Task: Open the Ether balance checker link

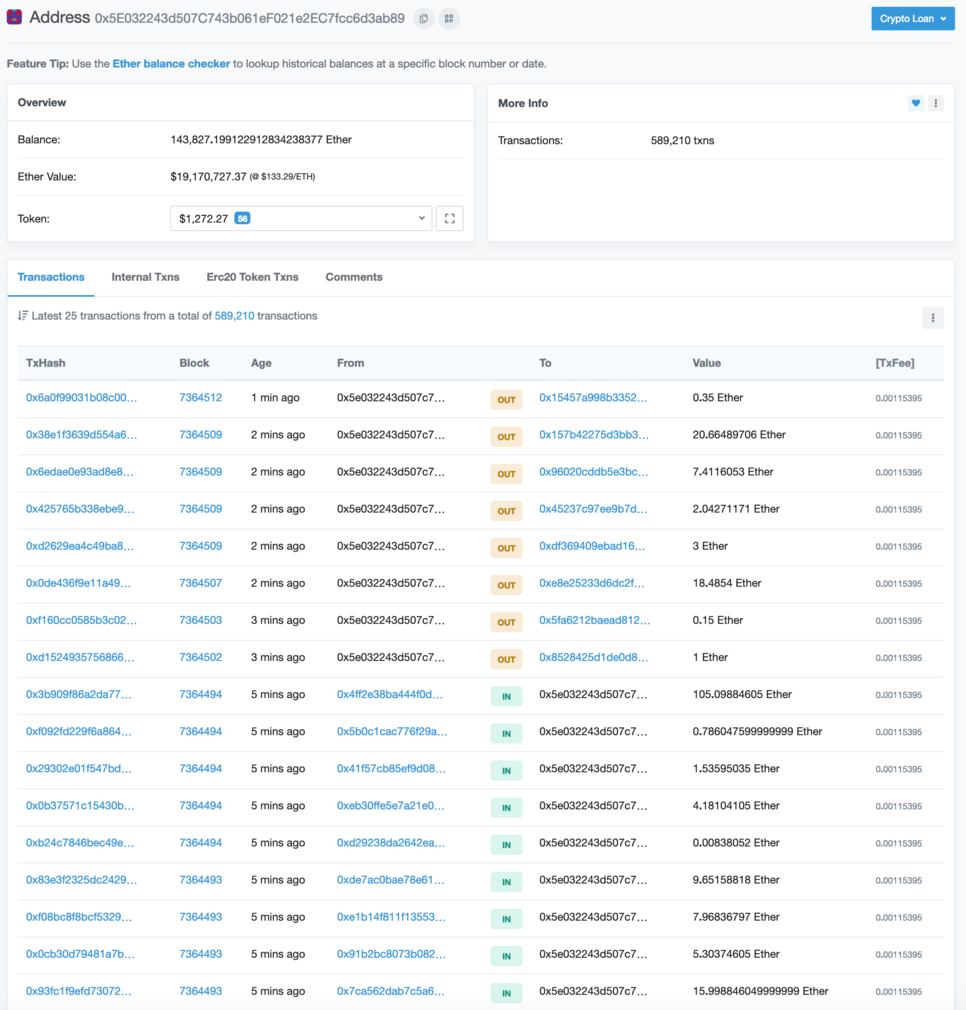Action: click(x=171, y=64)
